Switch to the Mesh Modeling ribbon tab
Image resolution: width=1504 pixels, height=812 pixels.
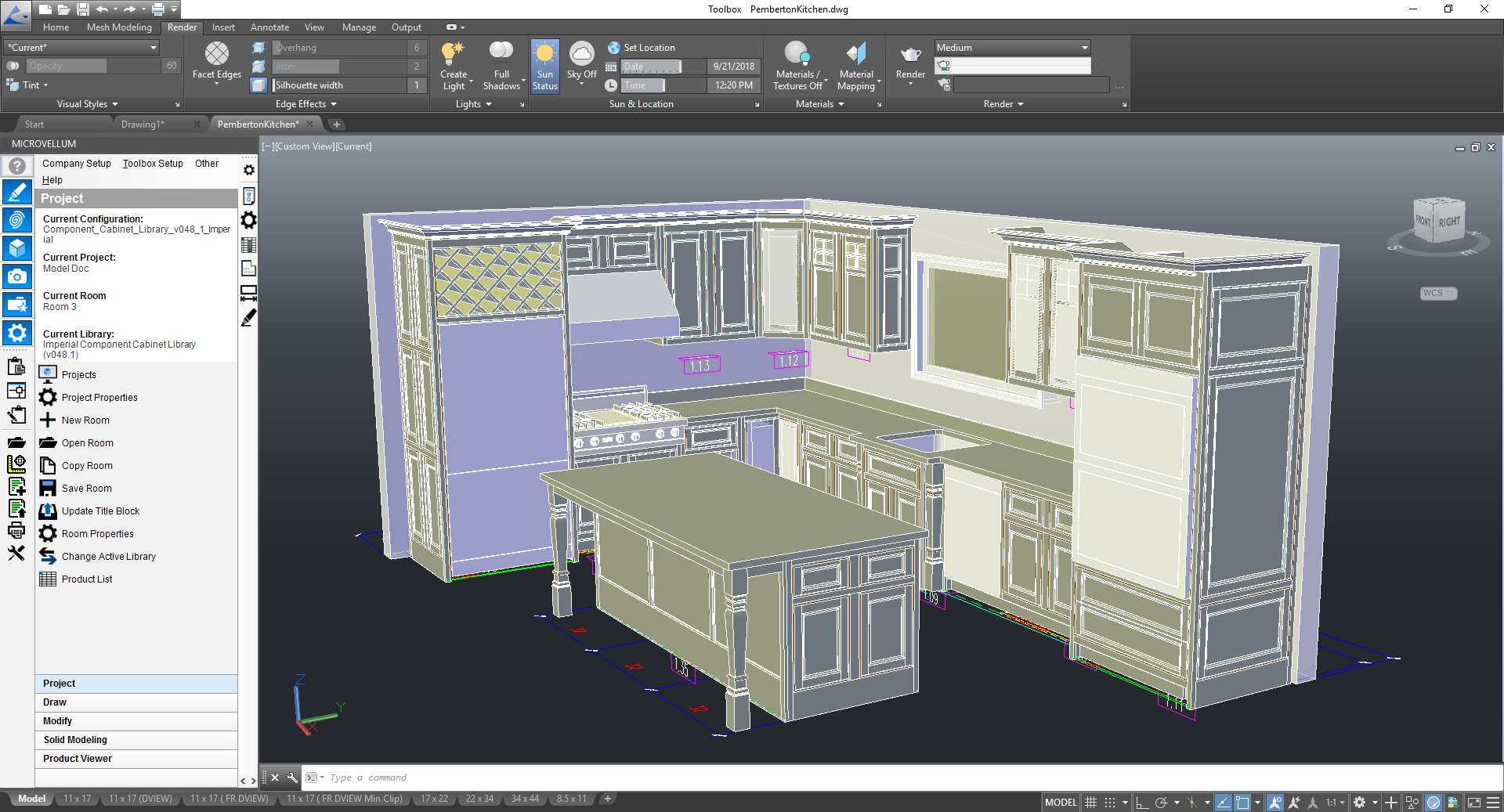[119, 27]
